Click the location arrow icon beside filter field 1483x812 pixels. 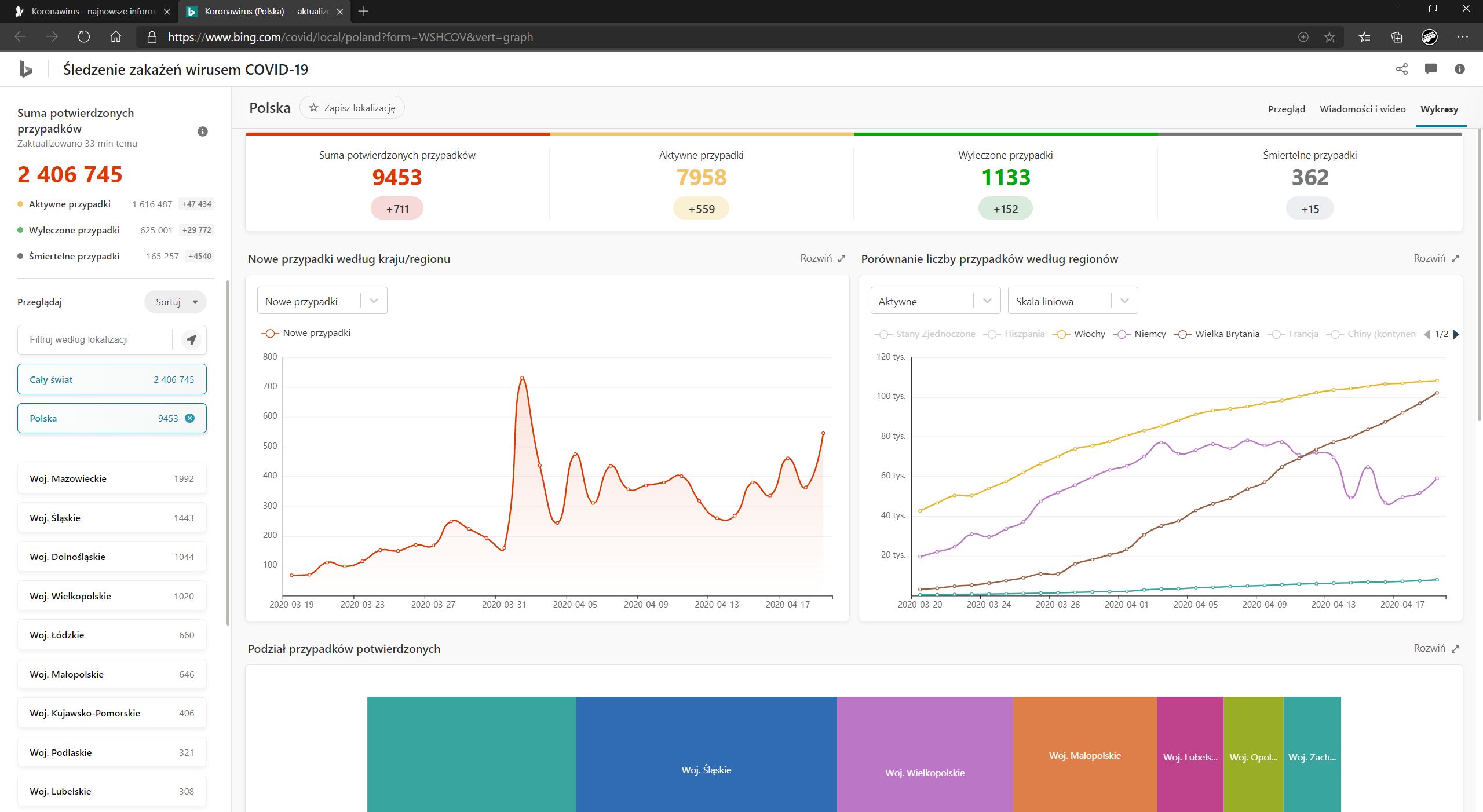[191, 339]
